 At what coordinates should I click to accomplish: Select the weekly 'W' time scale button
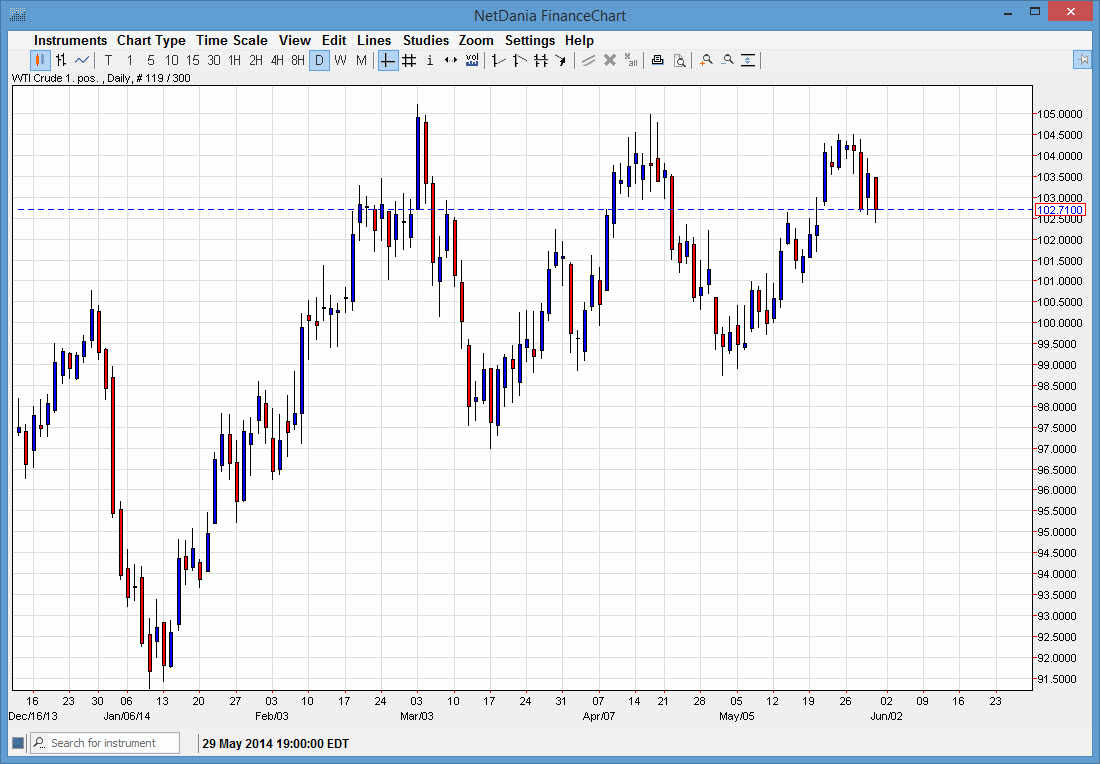click(x=340, y=60)
